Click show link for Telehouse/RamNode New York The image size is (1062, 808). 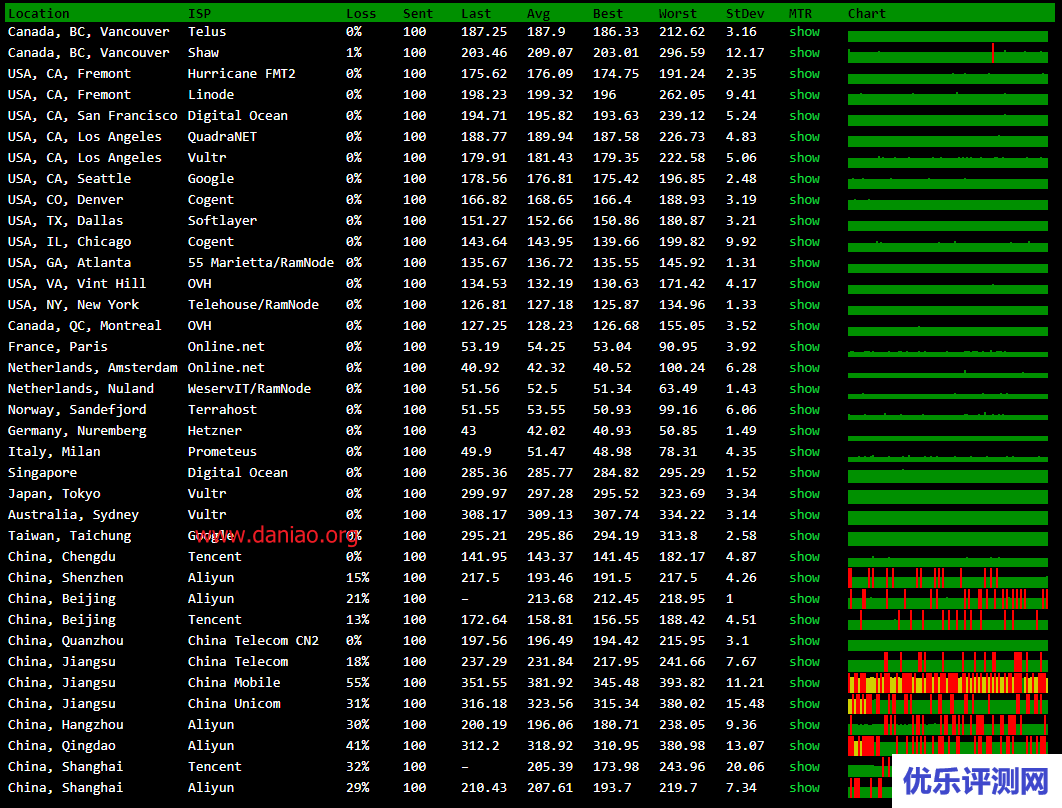pos(804,305)
